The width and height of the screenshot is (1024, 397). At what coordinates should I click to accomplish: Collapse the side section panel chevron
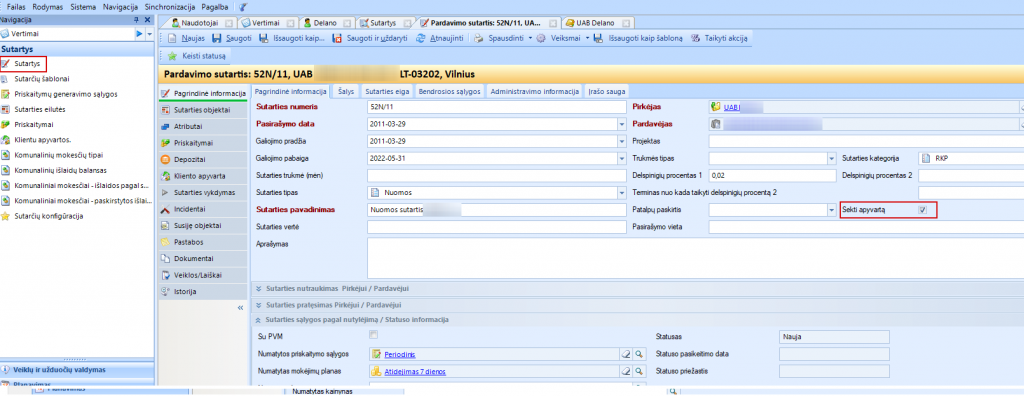tap(240, 308)
